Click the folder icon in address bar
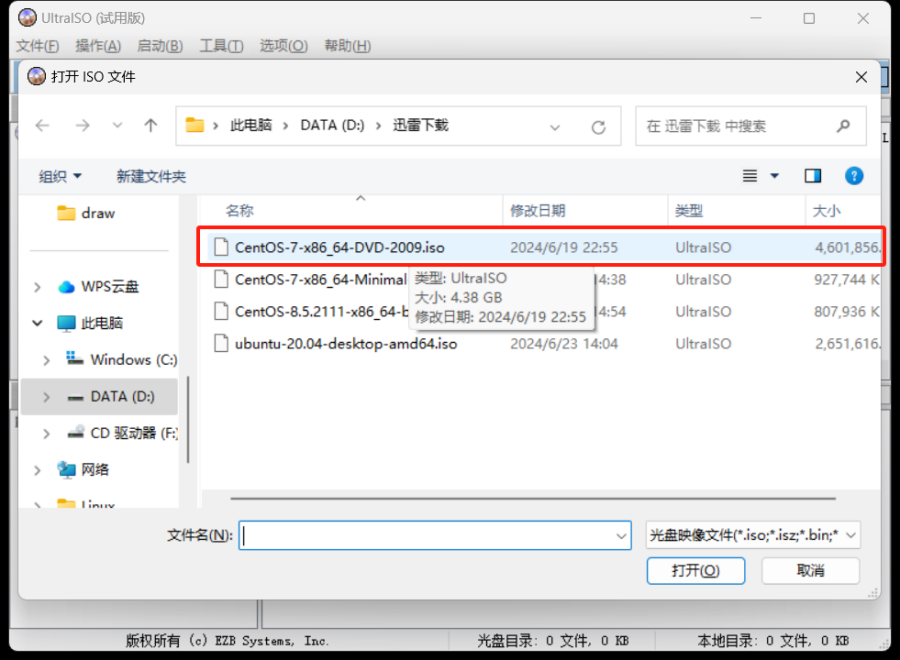900x660 pixels. [195, 125]
